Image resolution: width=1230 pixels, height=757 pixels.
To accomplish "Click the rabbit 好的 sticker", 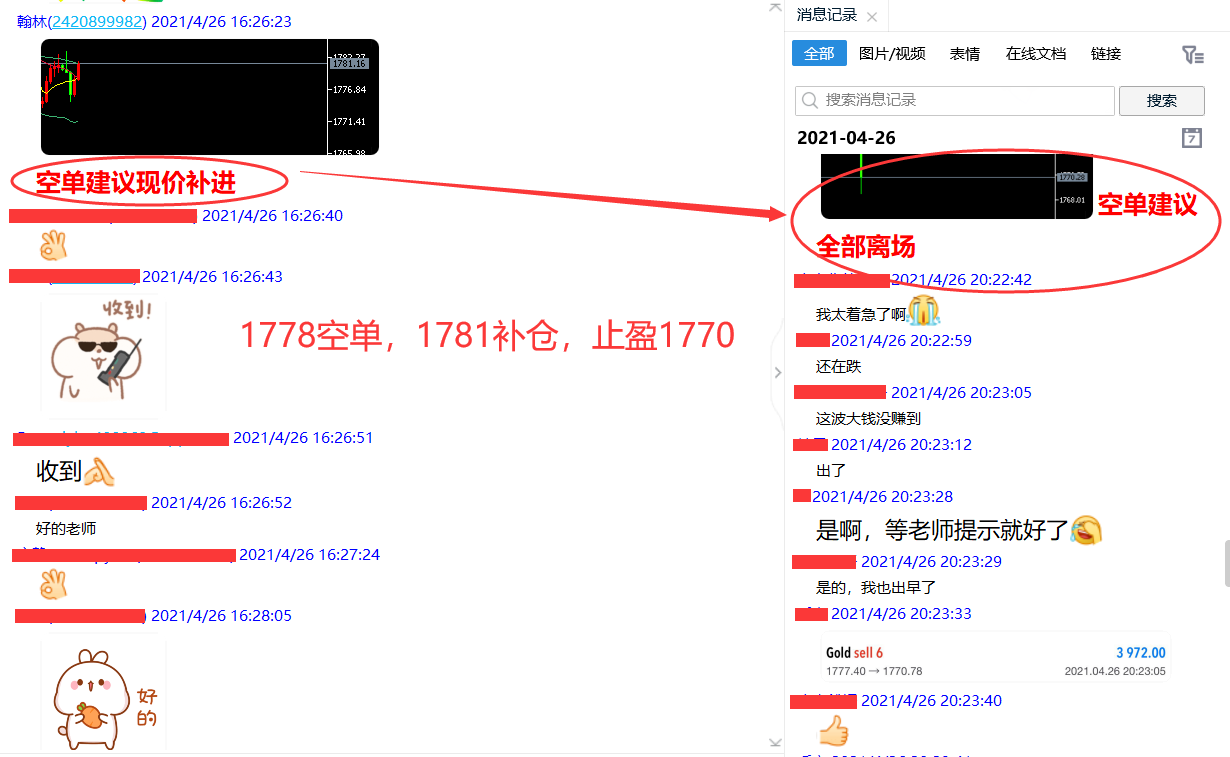I will coord(103,692).
